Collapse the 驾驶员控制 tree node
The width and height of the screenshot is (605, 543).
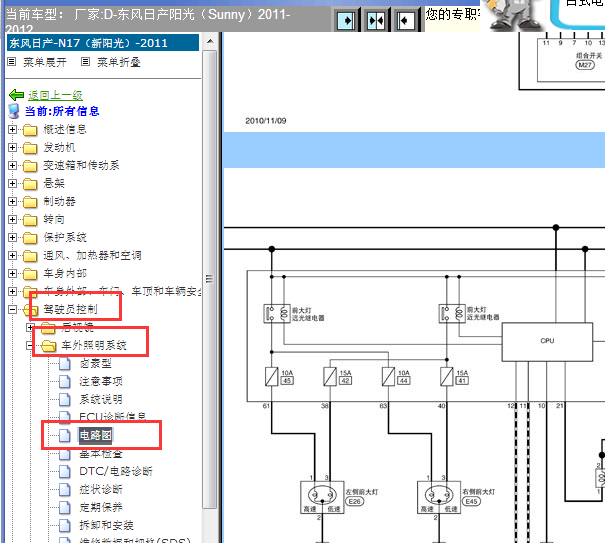pos(12,310)
